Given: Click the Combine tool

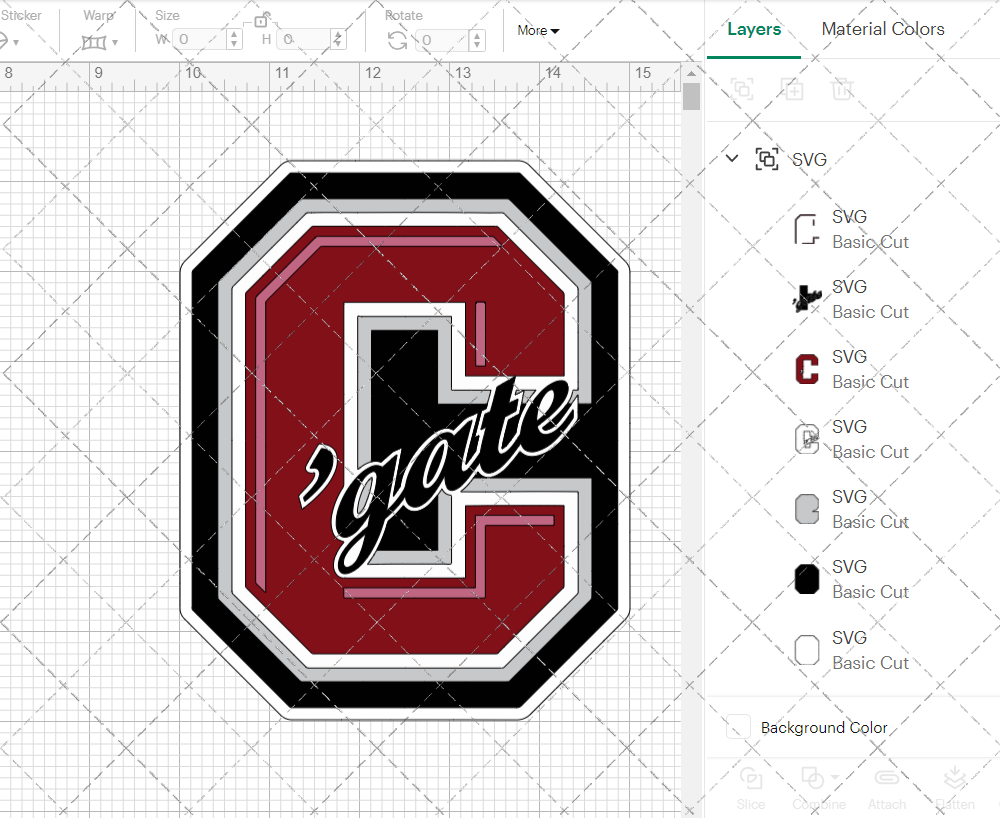Looking at the screenshot, I should [x=819, y=788].
